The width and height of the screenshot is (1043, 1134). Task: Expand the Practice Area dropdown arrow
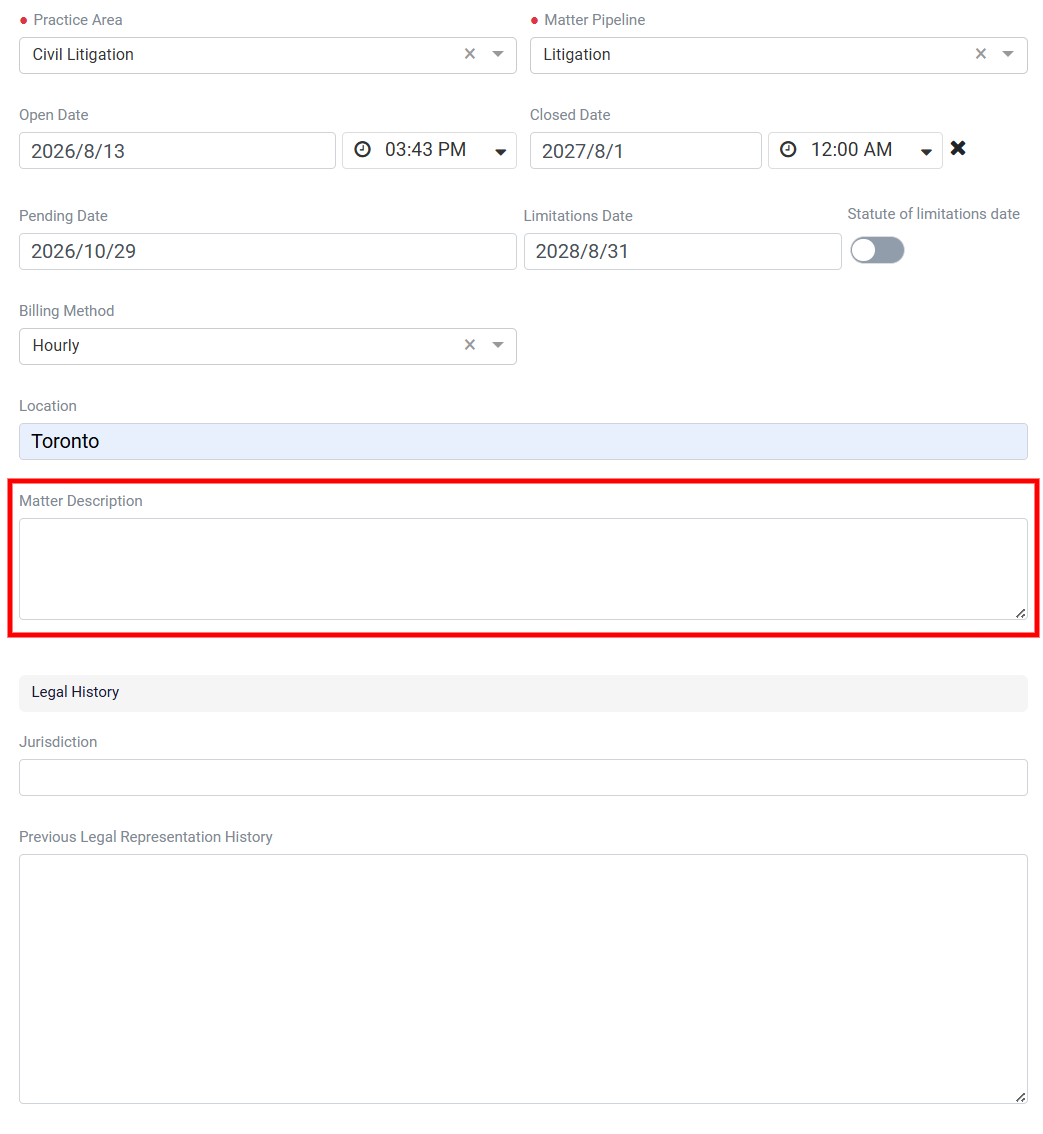click(x=498, y=54)
